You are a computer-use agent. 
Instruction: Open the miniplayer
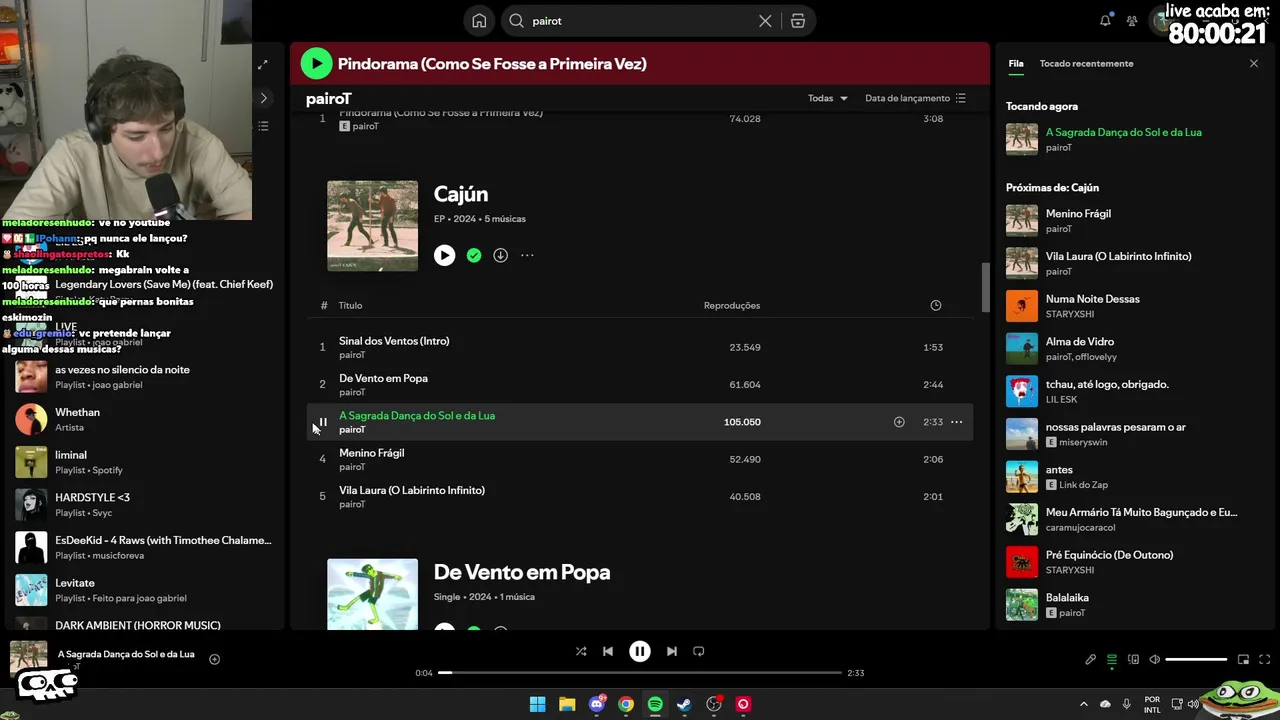[1243, 659]
